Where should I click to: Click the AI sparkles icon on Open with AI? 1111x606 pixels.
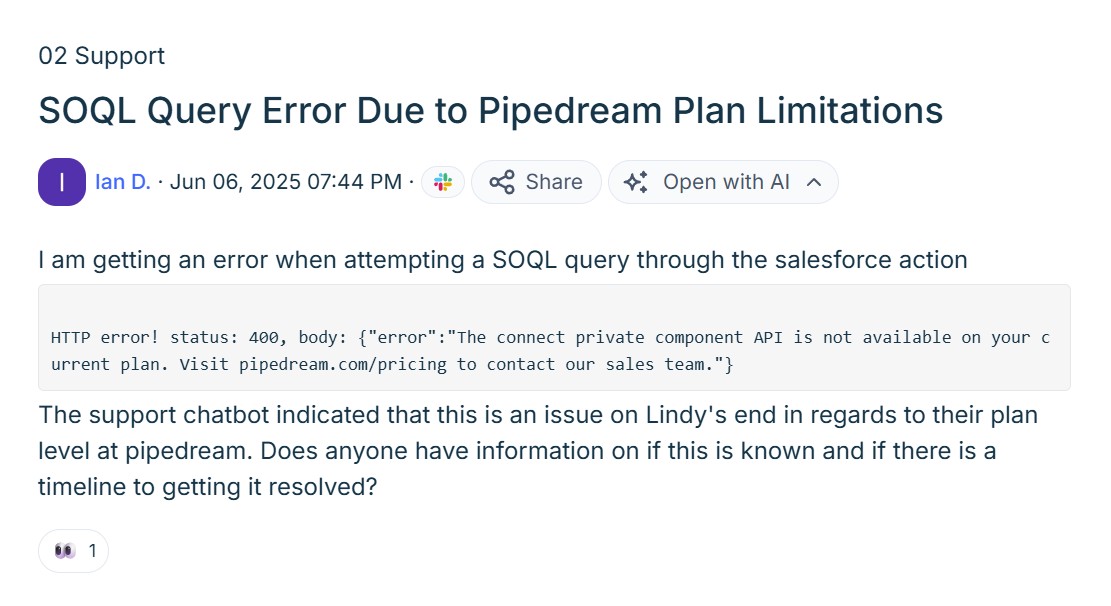coord(637,181)
